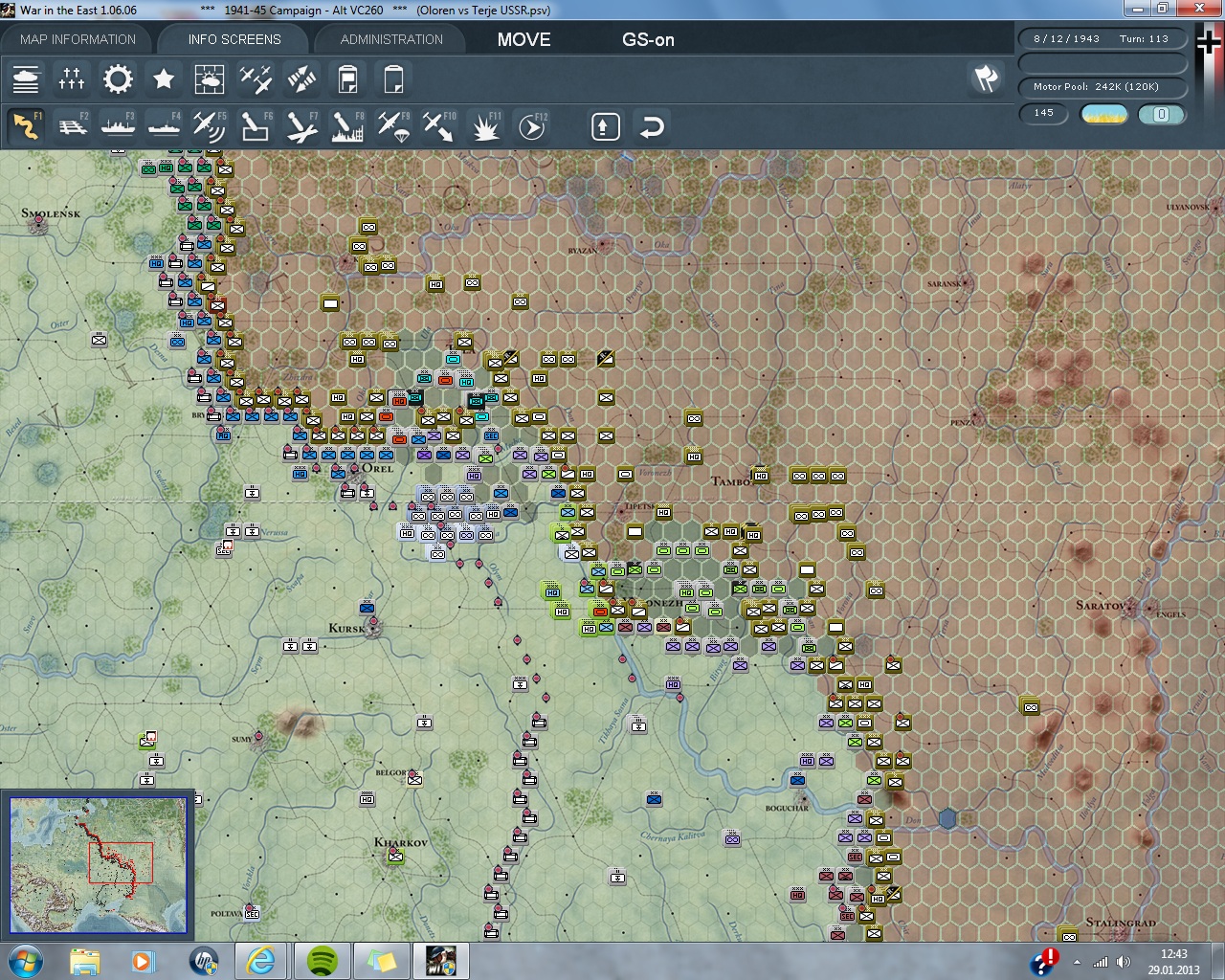
Task: Select the F4 amphibious ship mode
Action: [x=164, y=126]
